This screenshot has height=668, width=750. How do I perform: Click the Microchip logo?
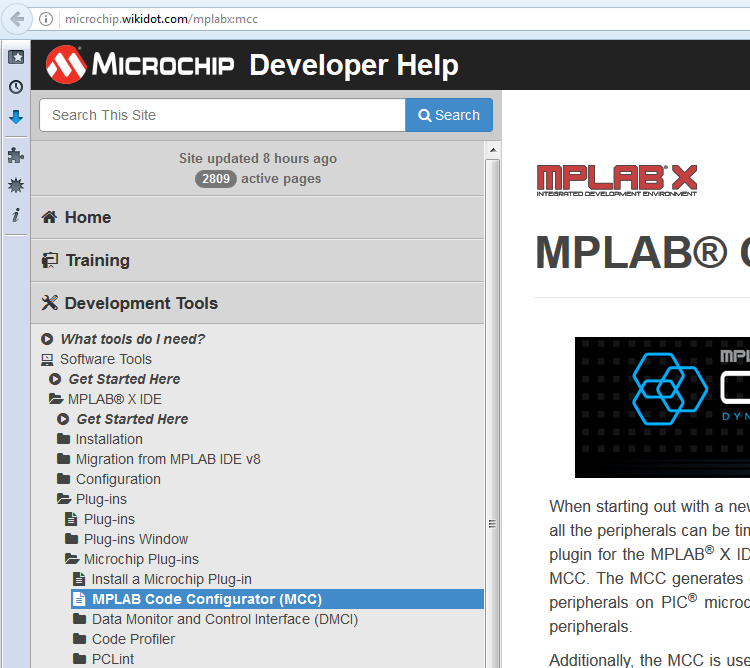[x=140, y=65]
